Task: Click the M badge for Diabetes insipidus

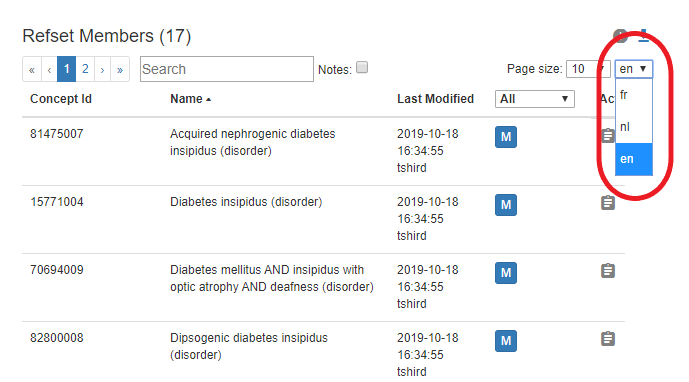Action: click(x=506, y=205)
